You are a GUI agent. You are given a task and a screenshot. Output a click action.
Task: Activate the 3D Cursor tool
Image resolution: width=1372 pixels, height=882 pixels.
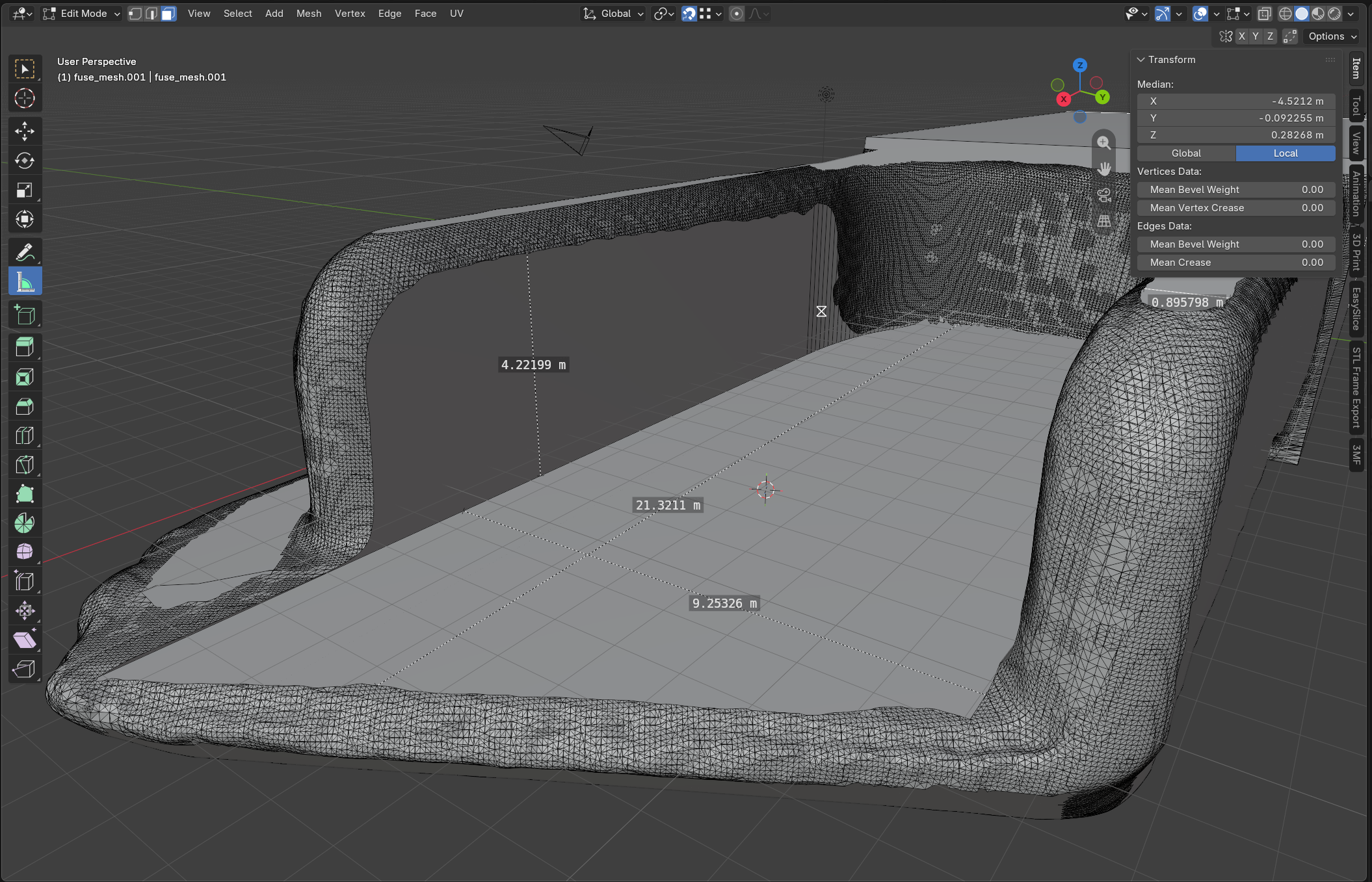pyautogui.click(x=25, y=98)
